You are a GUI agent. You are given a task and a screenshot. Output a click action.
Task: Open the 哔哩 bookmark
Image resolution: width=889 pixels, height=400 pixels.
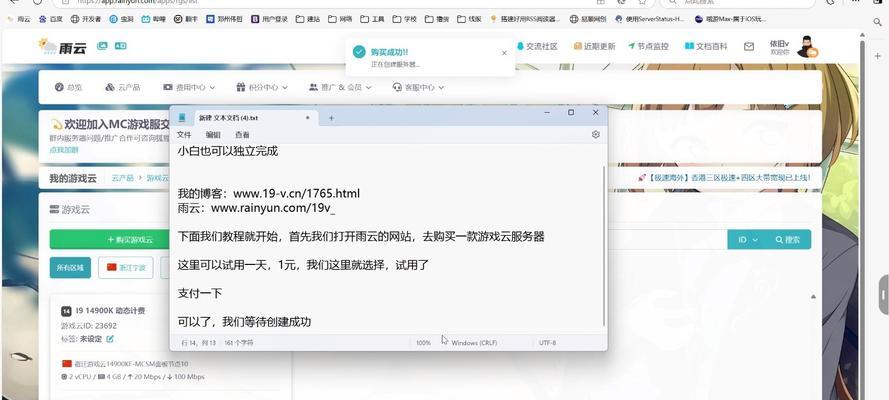coord(154,19)
